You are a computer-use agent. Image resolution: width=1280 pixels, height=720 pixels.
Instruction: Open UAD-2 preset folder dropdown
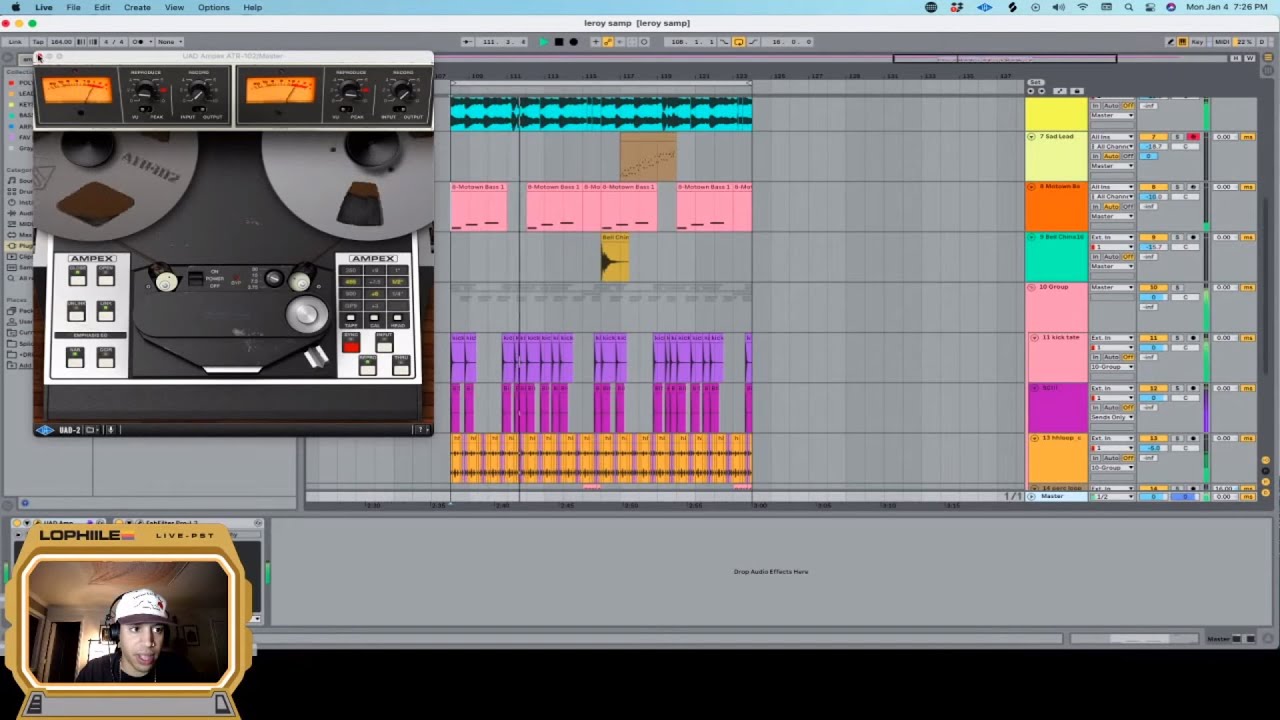tap(92, 430)
